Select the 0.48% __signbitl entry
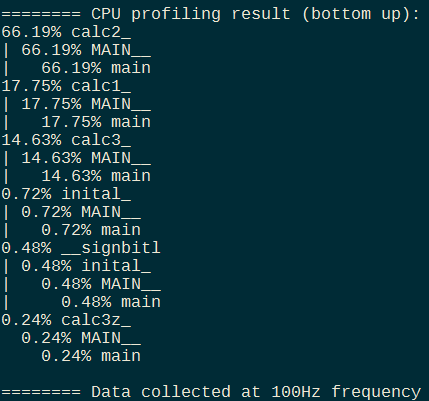 pos(81,248)
